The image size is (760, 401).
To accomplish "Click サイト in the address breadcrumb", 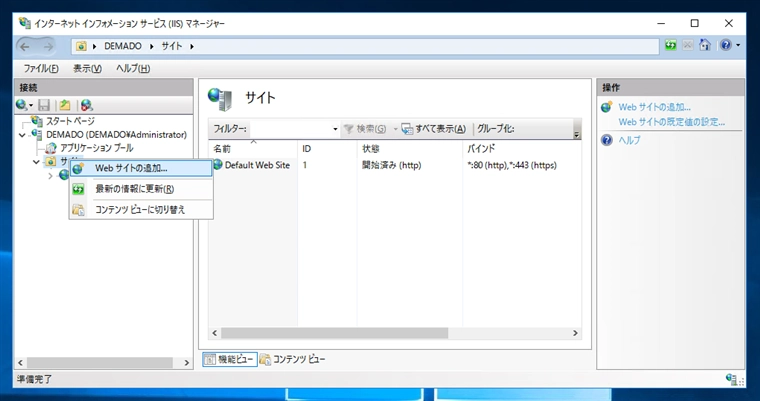I will [x=172, y=47].
